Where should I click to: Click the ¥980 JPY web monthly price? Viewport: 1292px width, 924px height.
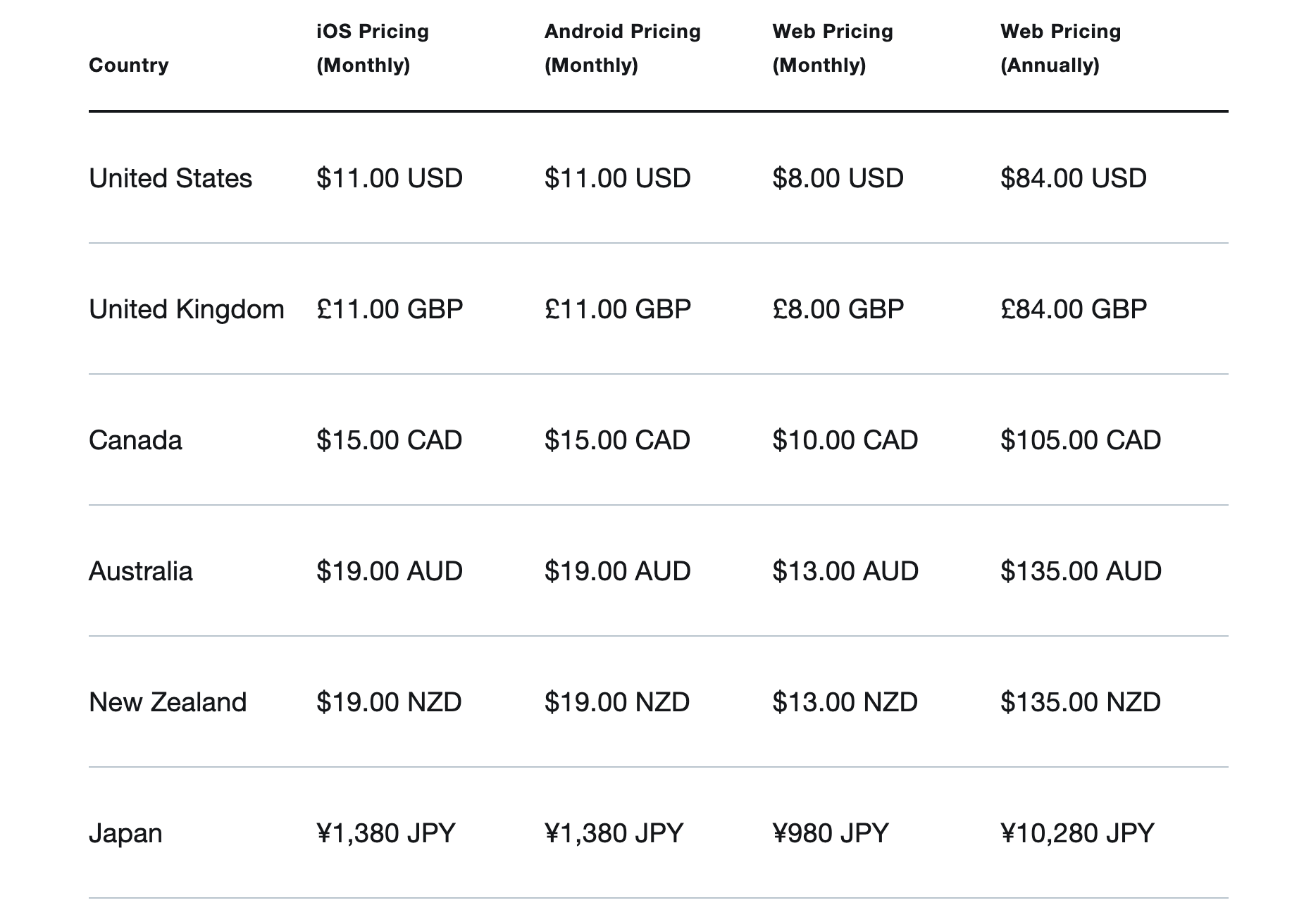click(x=830, y=833)
